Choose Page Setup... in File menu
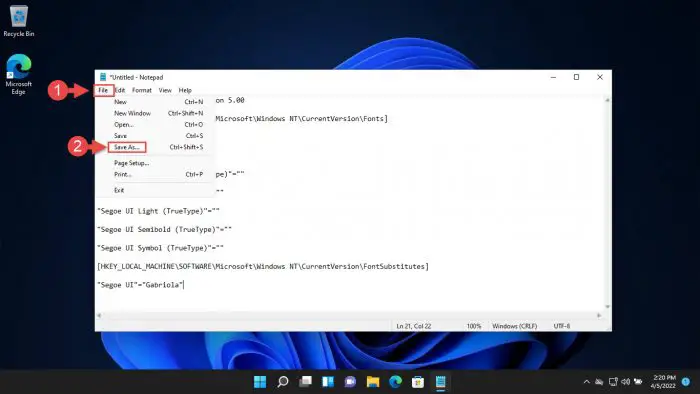Viewport: 700px width, 394px height. pos(154,163)
